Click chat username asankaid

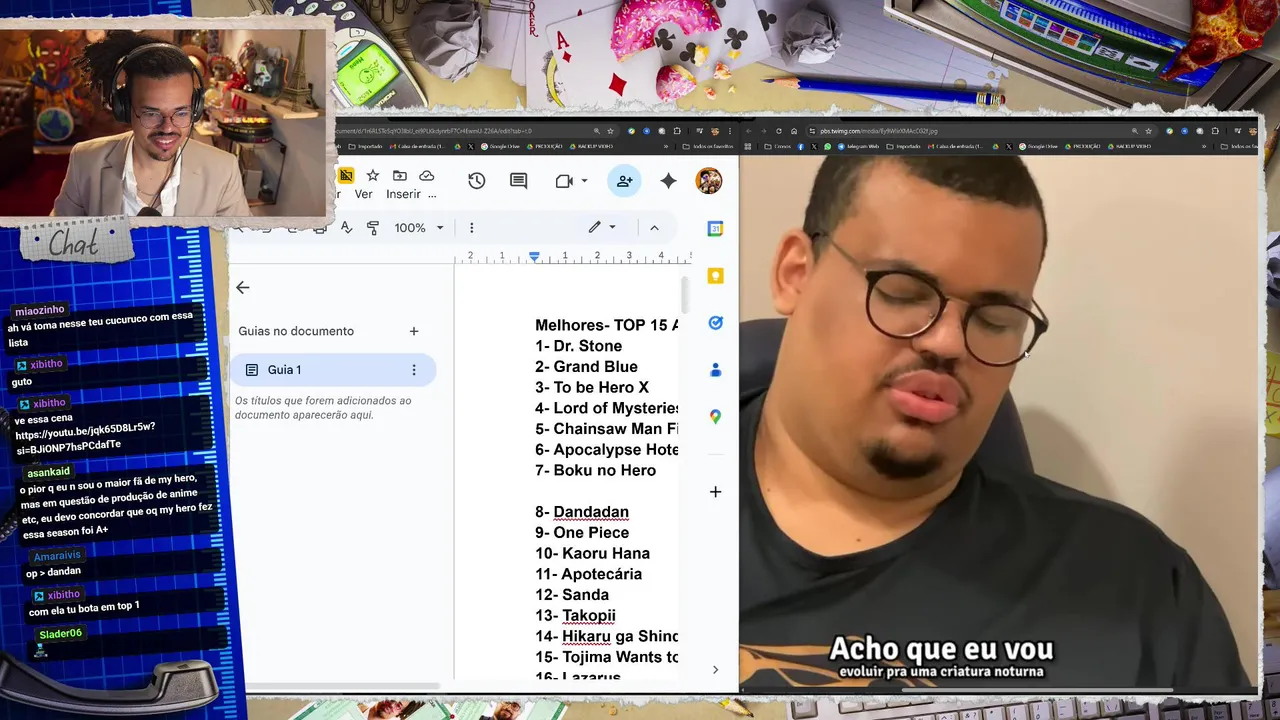click(48, 472)
